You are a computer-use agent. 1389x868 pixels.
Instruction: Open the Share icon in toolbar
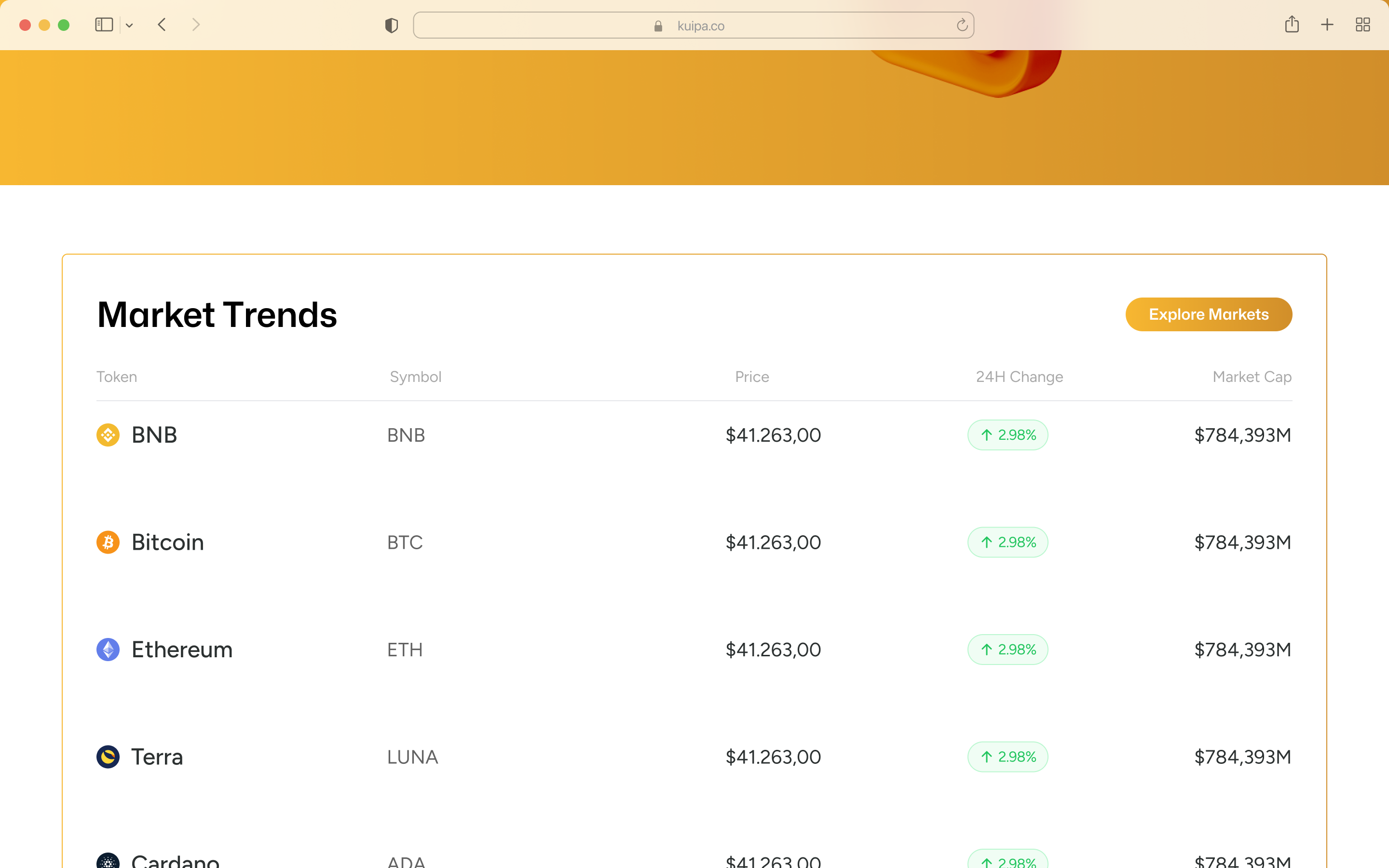[x=1292, y=25]
